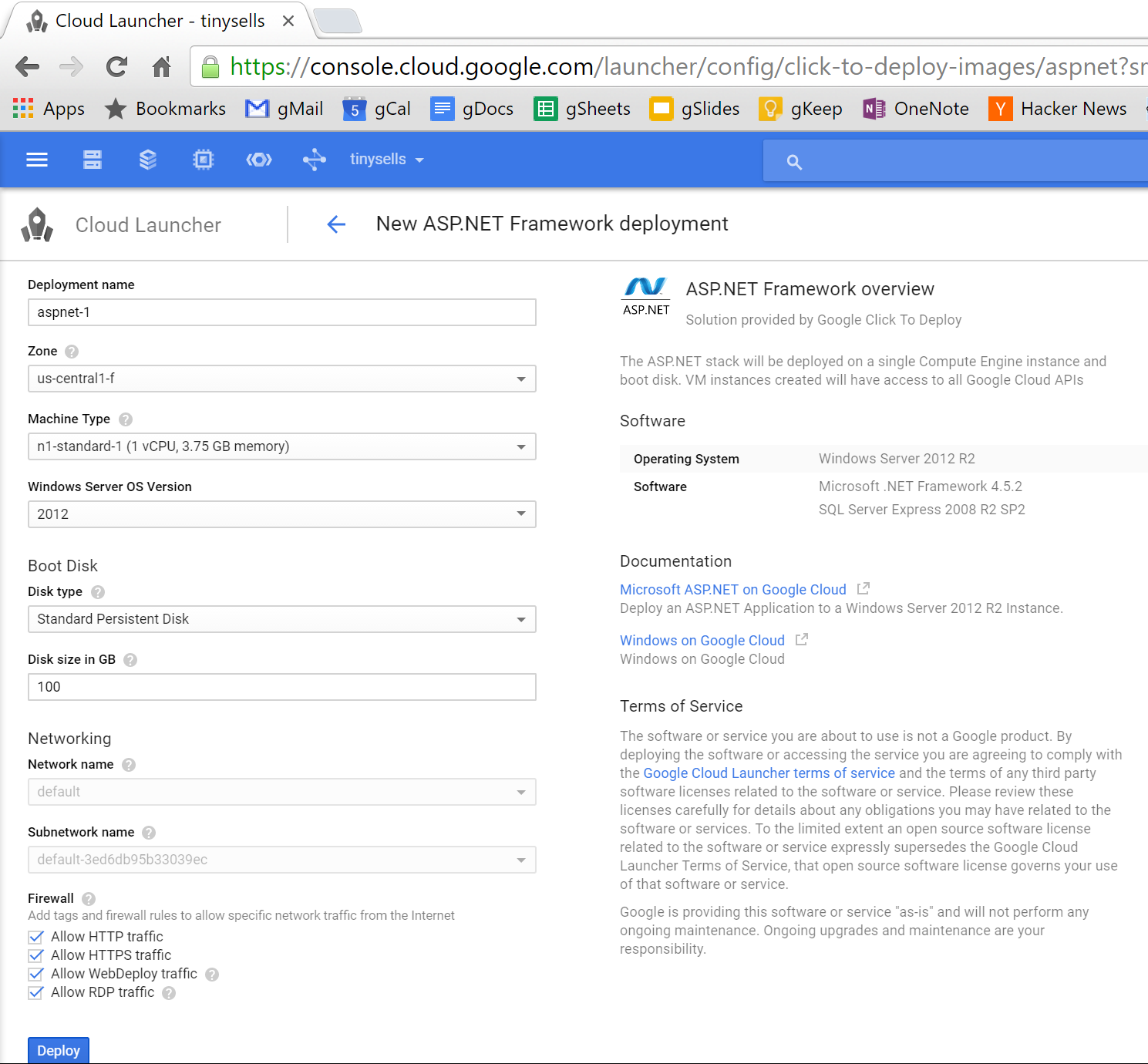This screenshot has height=1064, width=1148.
Task: Open the Hacker News bookmark
Action: (x=1058, y=109)
